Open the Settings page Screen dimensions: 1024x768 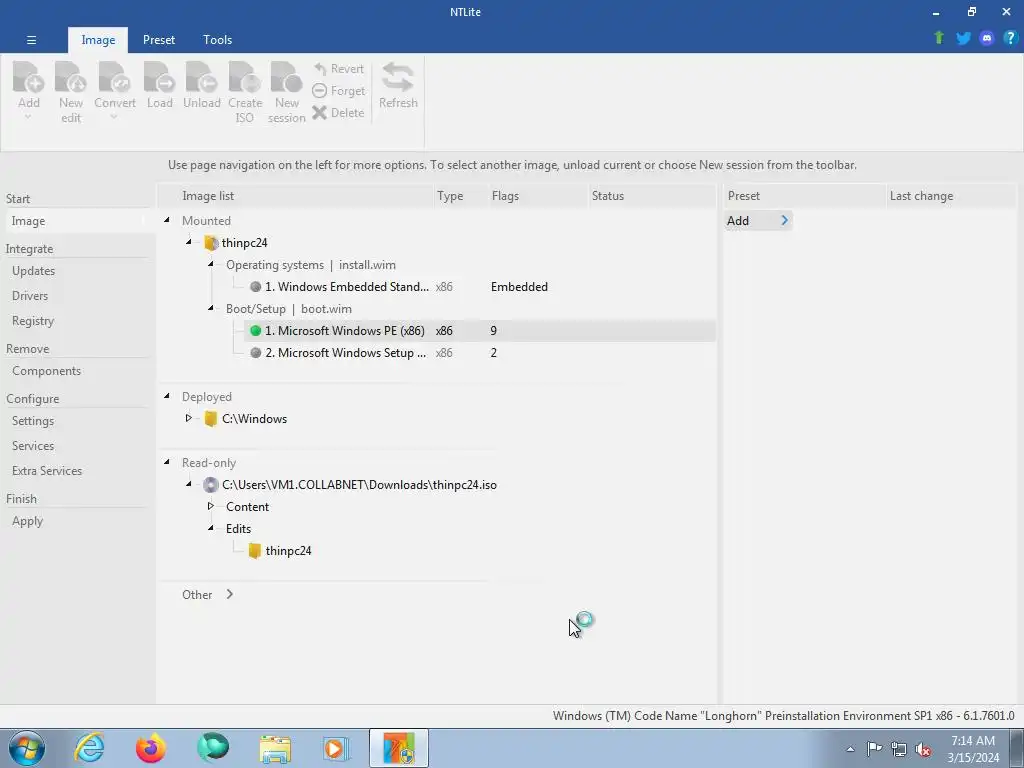[33, 421]
